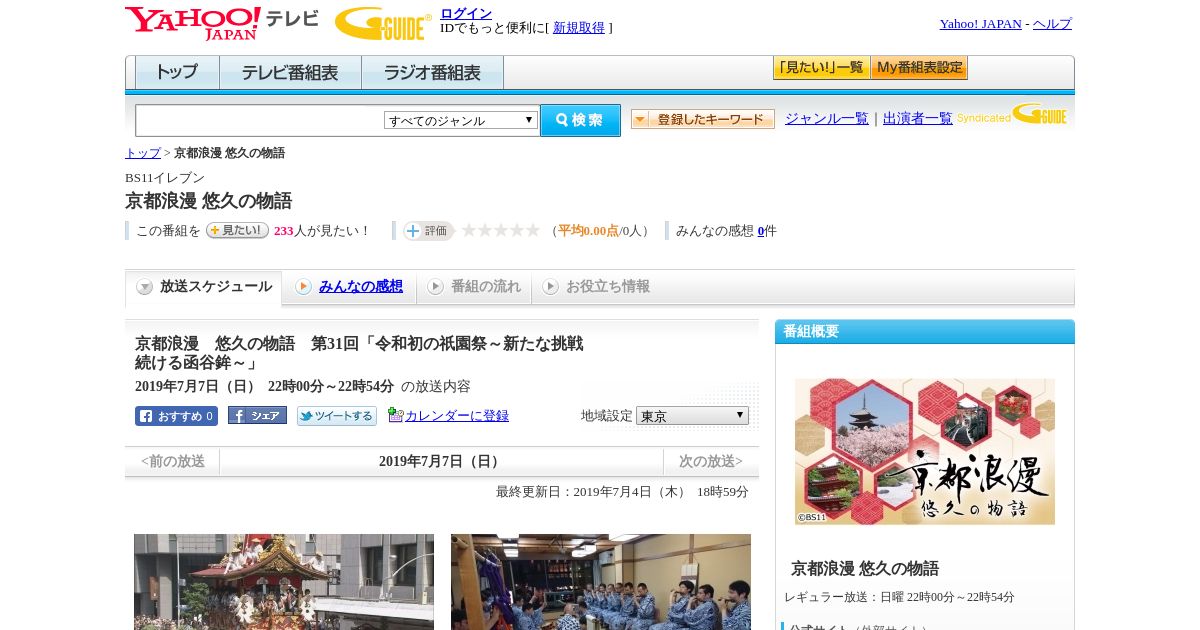The width and height of the screenshot is (1200, 630).
Task: Click the festival float photo thumbnail
Action: point(284,582)
